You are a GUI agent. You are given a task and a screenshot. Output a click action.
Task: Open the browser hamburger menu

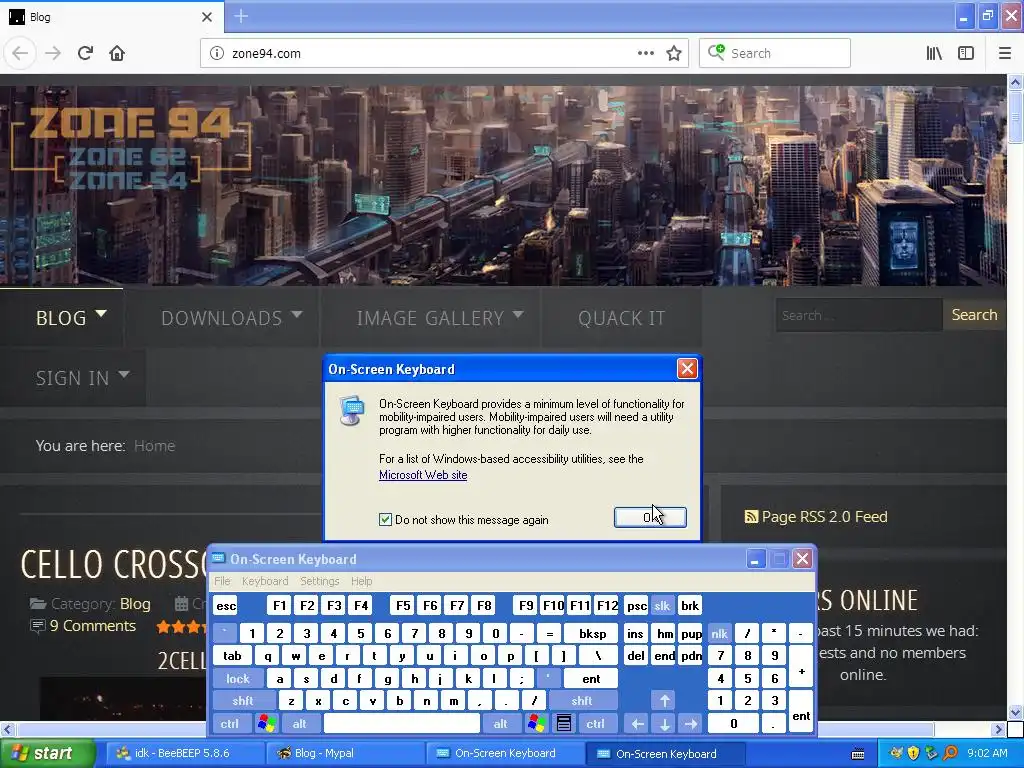pos(1004,54)
